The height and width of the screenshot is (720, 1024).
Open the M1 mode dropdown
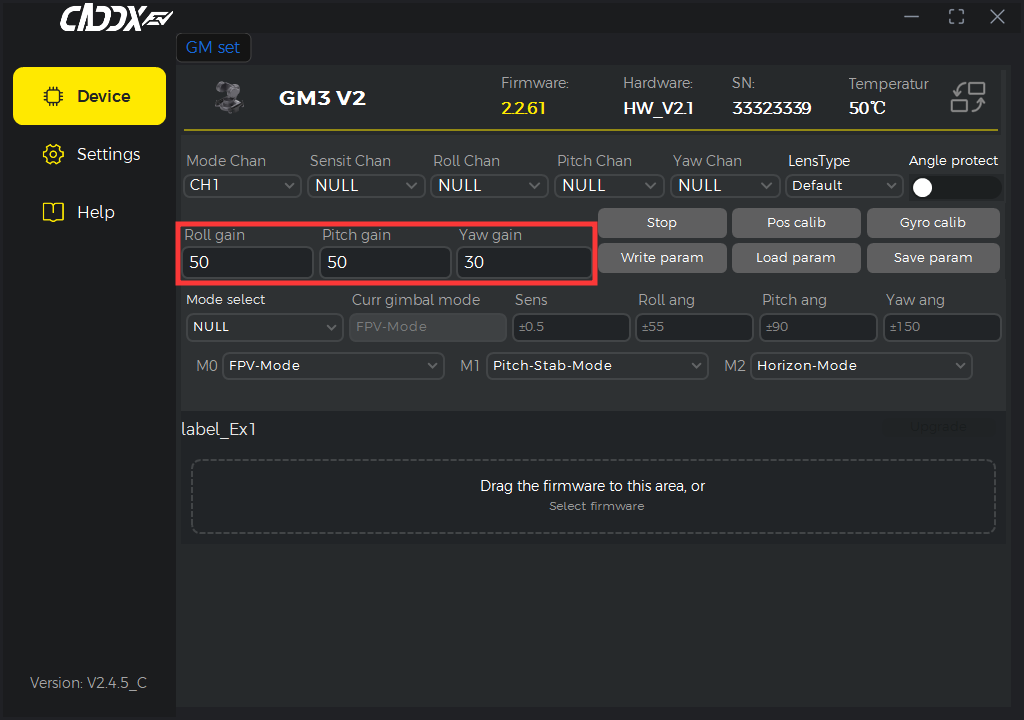[x=597, y=366]
